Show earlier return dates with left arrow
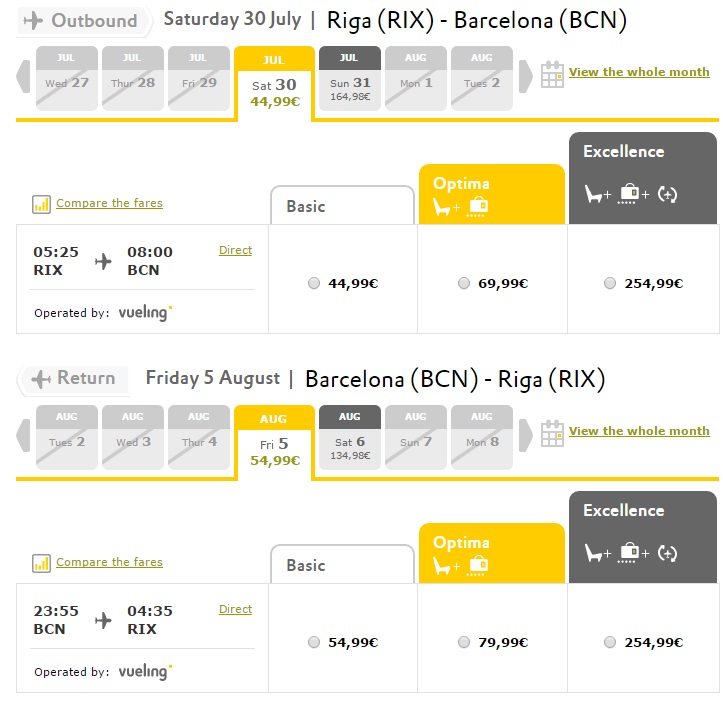The width and height of the screenshot is (723, 721). pos(24,436)
